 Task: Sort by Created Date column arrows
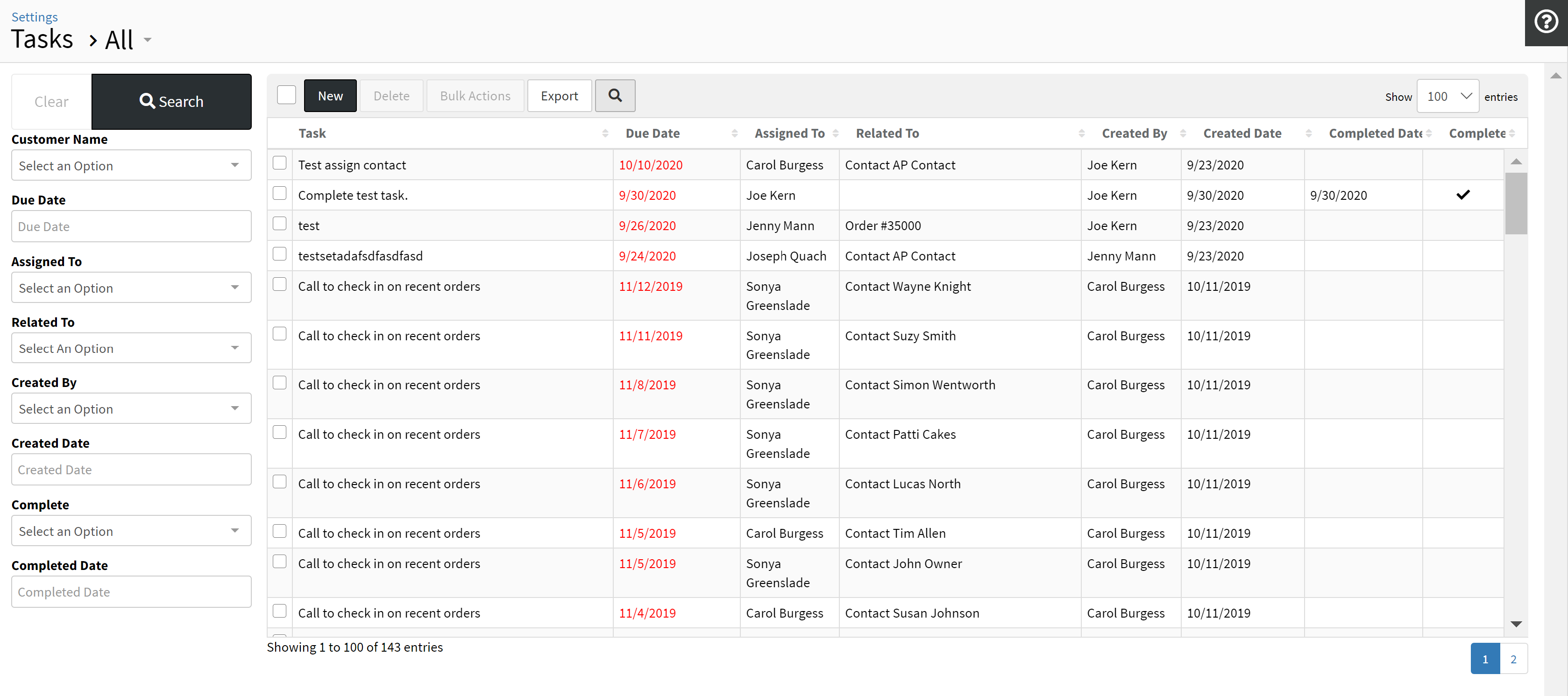click(x=1308, y=133)
